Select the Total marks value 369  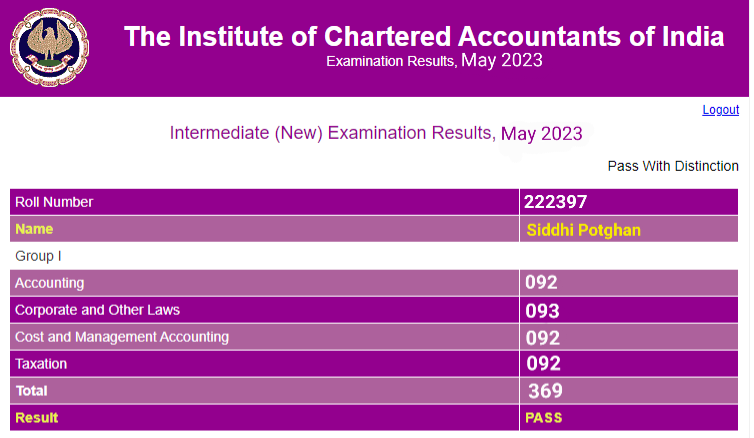545,391
